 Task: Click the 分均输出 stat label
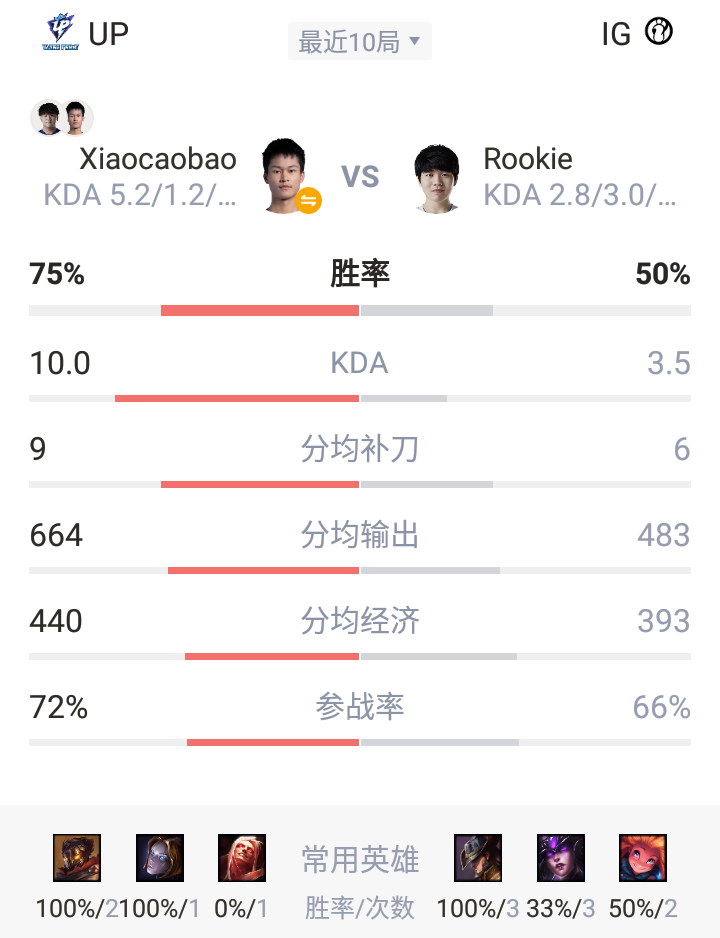click(x=359, y=534)
